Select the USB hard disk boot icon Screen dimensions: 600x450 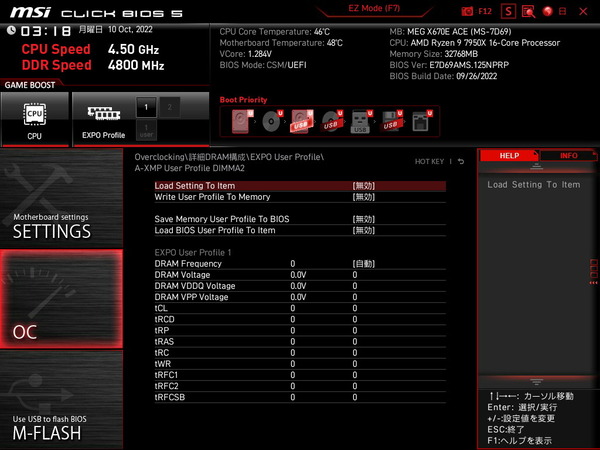click(x=302, y=121)
